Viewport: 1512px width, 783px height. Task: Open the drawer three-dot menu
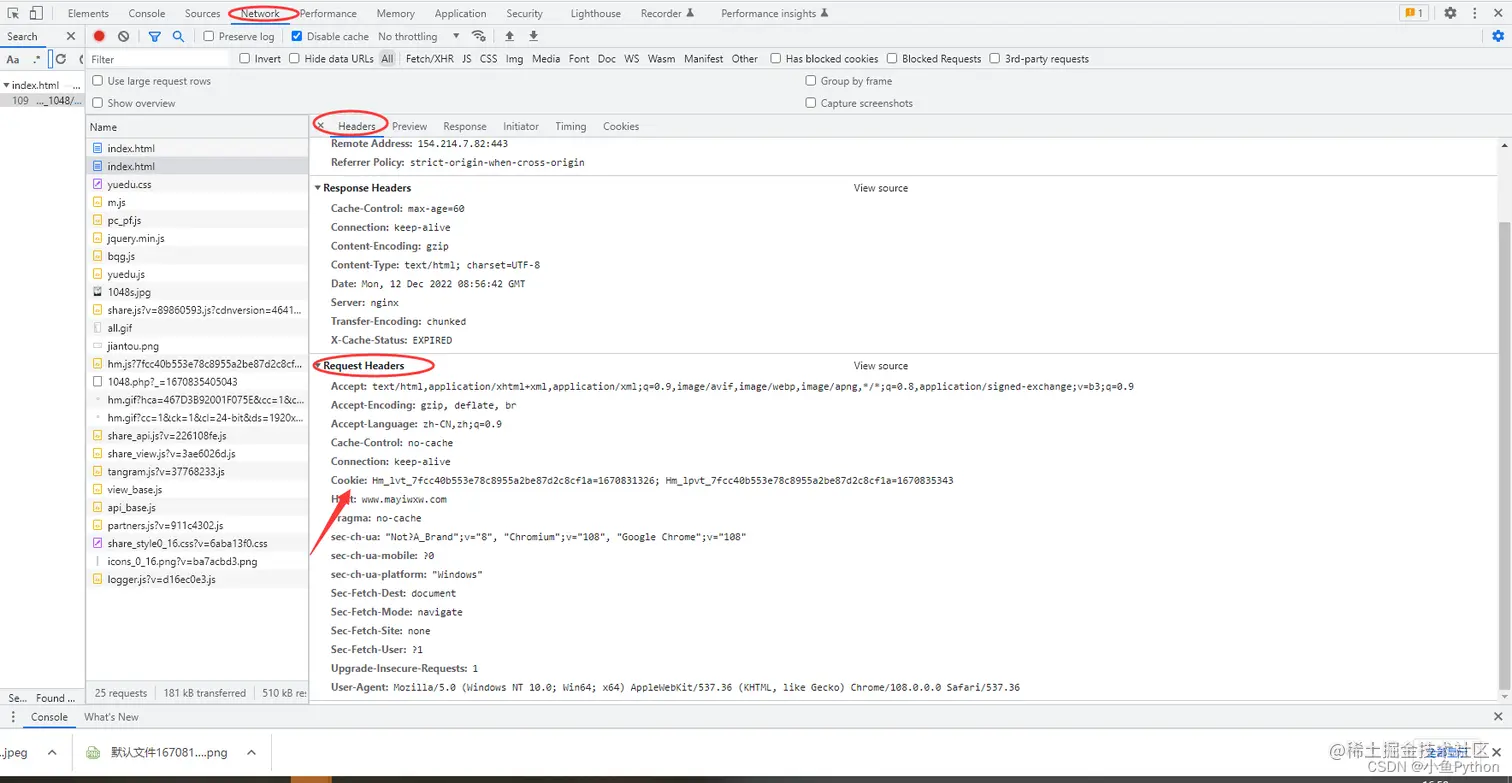coord(13,717)
